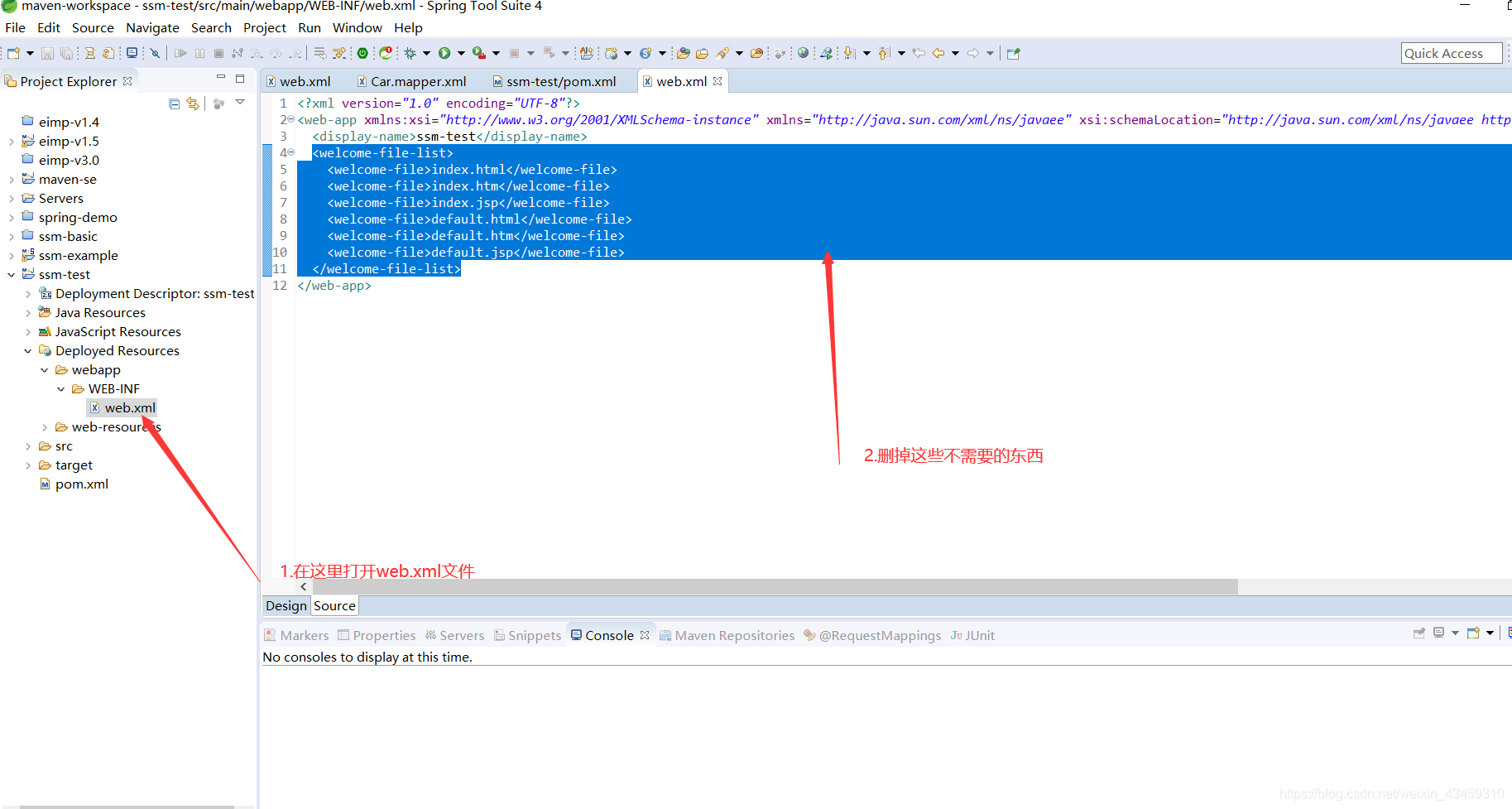Screen dimensions: 1512x809
Task: Click the Back navigation arrow
Action: (938, 53)
